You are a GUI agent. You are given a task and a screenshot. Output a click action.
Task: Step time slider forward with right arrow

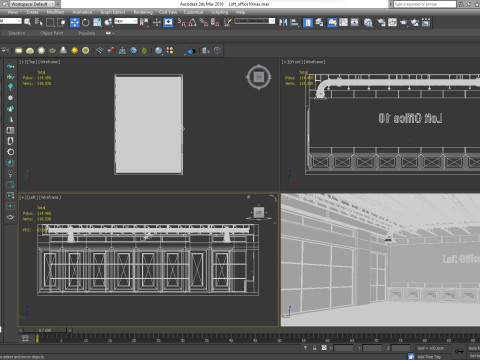click(x=70, y=330)
